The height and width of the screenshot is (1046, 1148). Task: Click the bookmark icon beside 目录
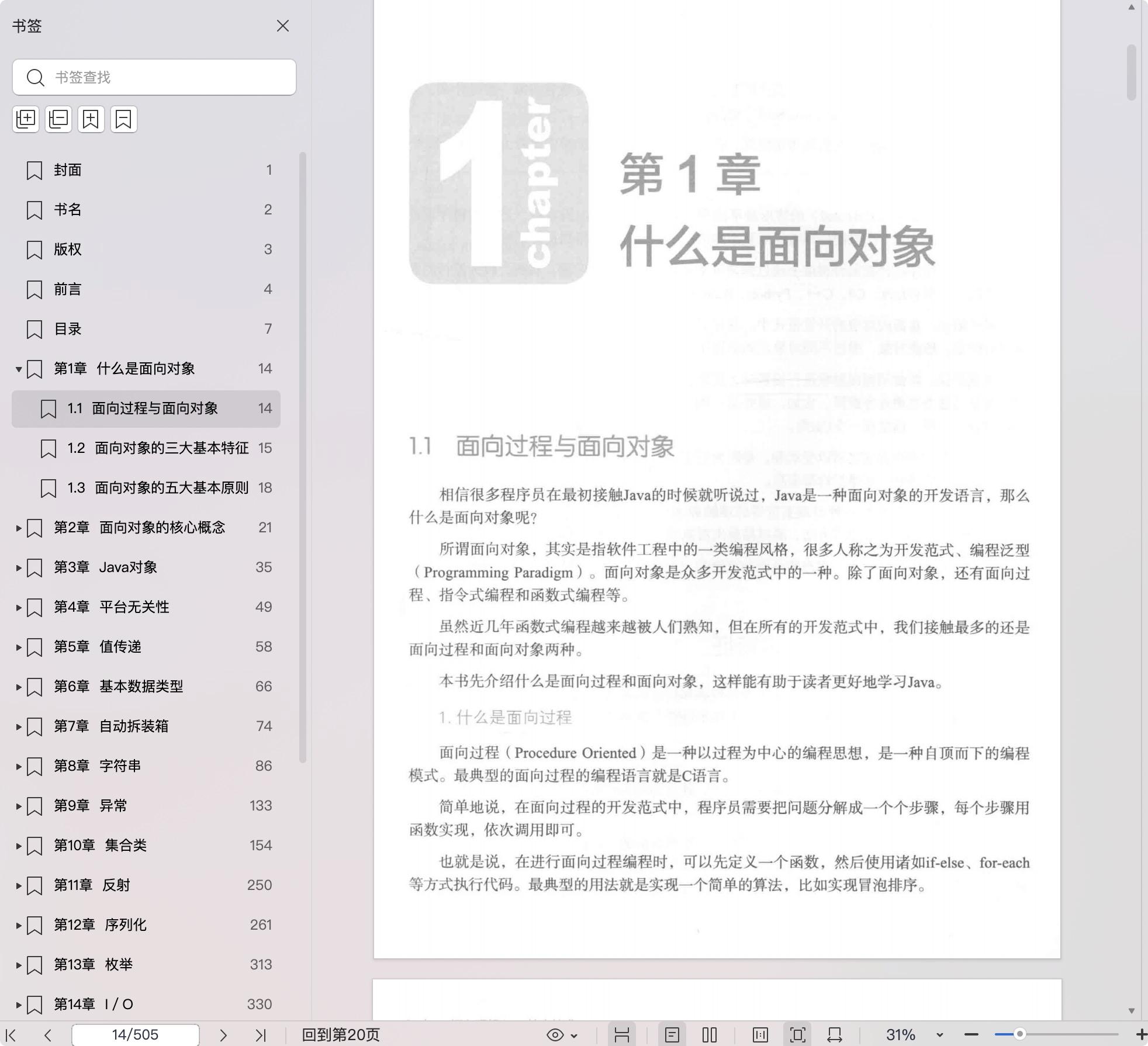[x=34, y=330]
